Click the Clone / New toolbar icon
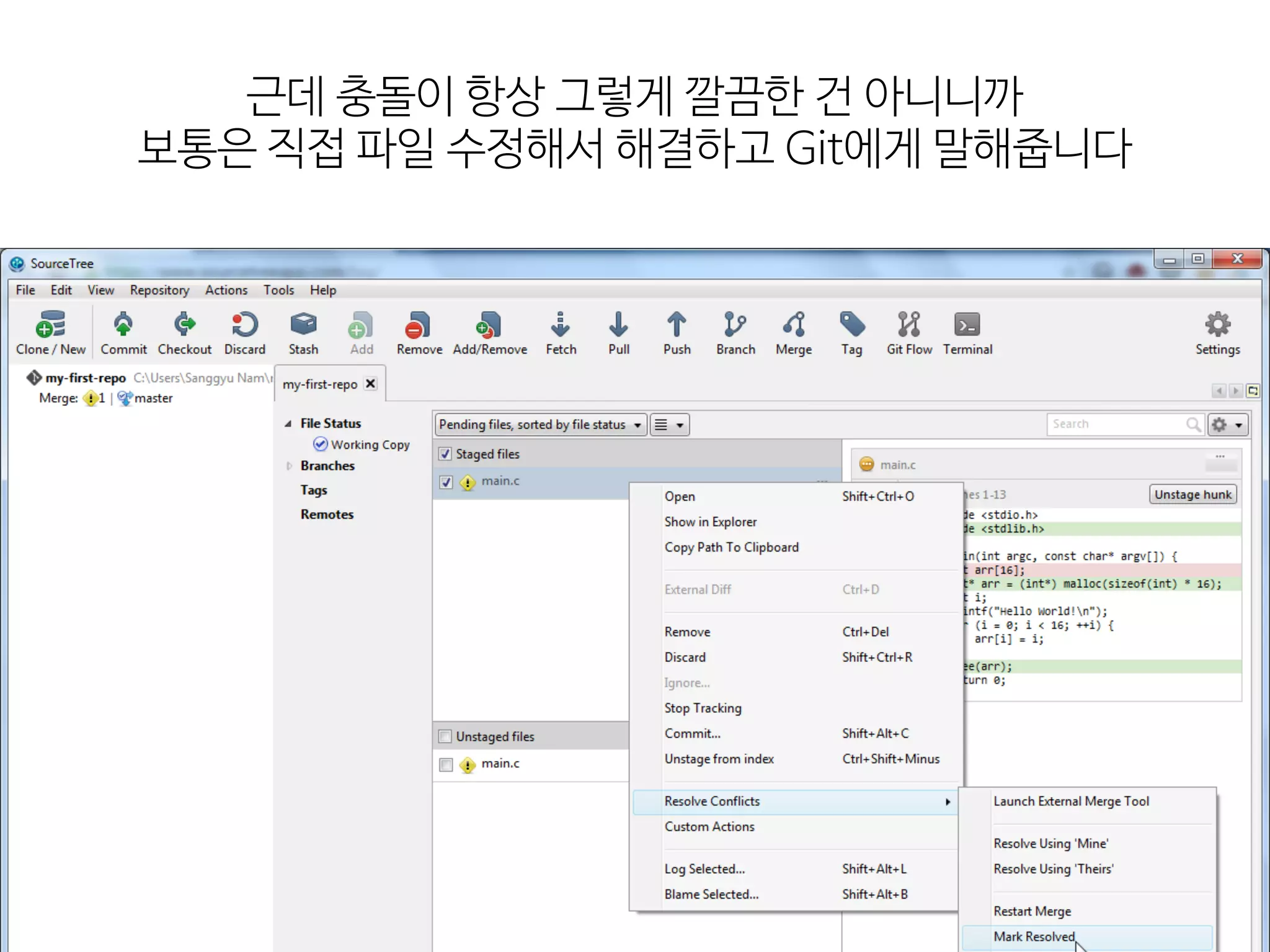 tap(50, 325)
